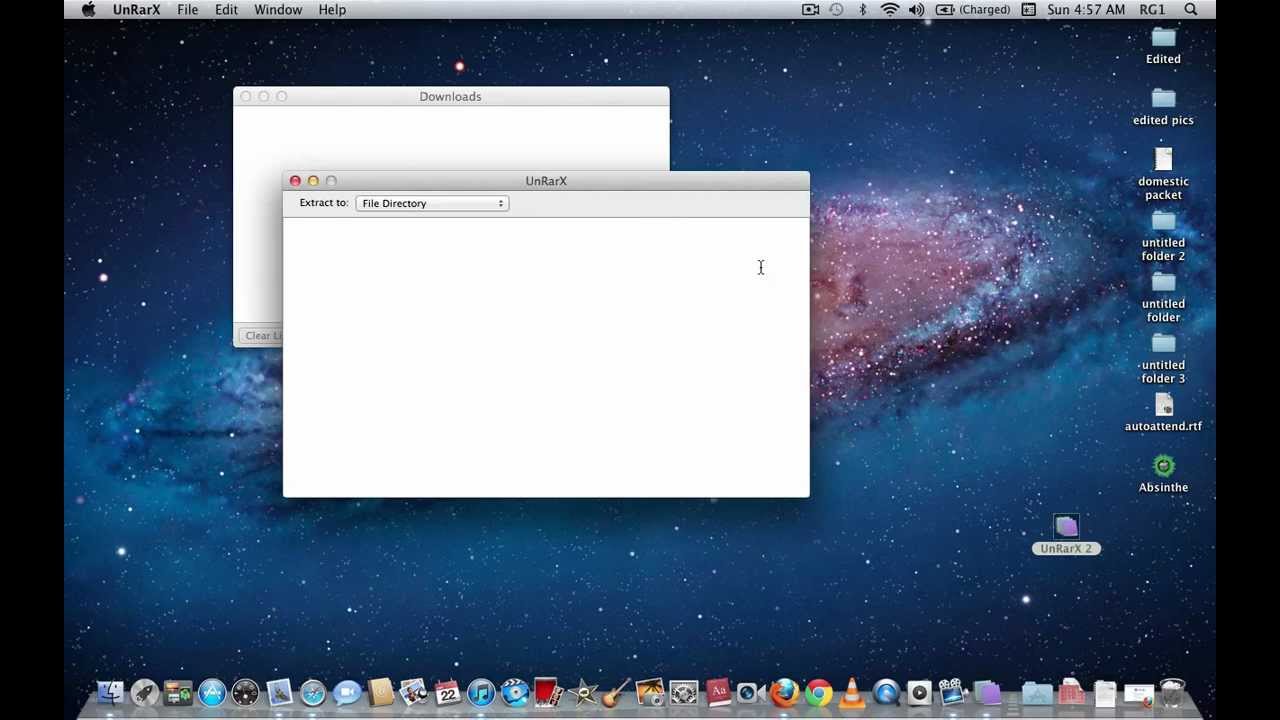Open GarageBand guitar icon in Dock
This screenshot has width=1280, height=720.
(616, 692)
